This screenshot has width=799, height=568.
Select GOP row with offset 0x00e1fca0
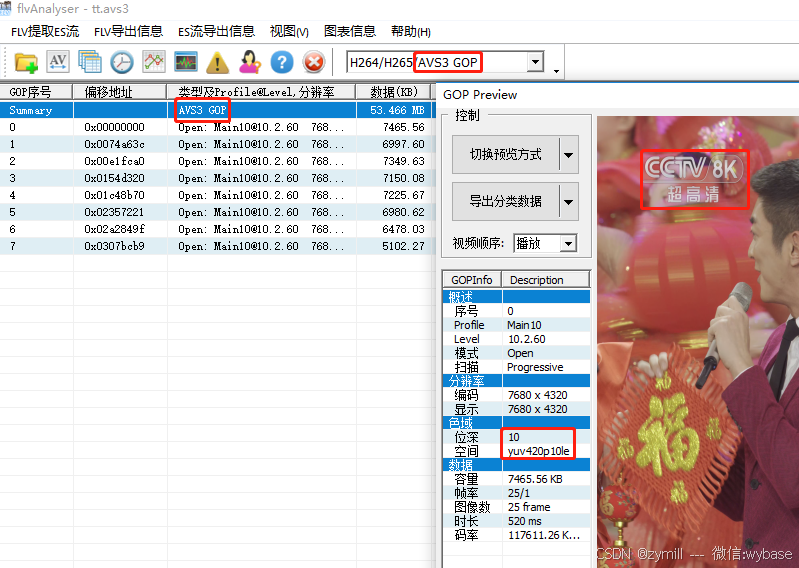point(217,161)
